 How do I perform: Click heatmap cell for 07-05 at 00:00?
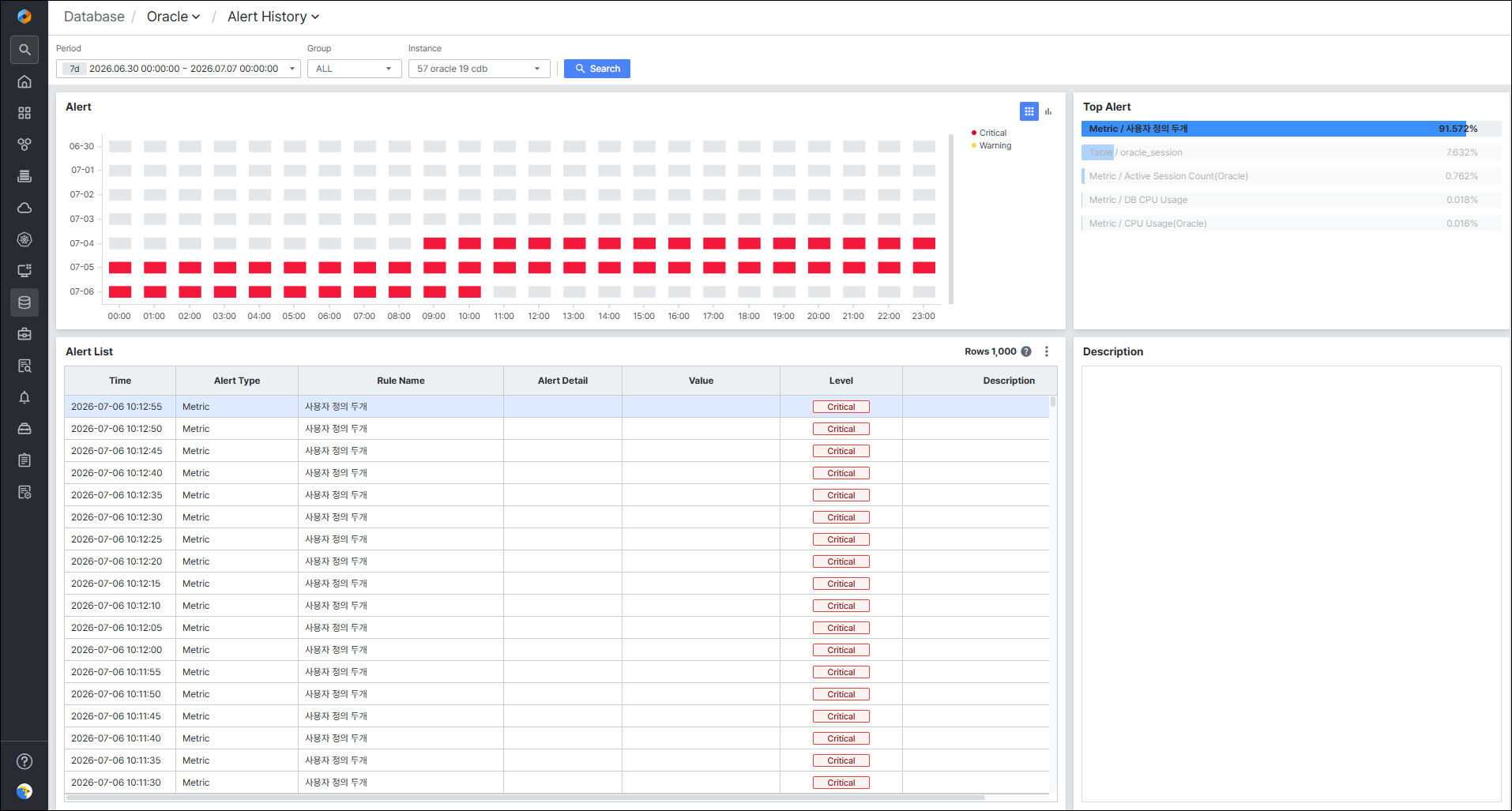tap(120, 268)
